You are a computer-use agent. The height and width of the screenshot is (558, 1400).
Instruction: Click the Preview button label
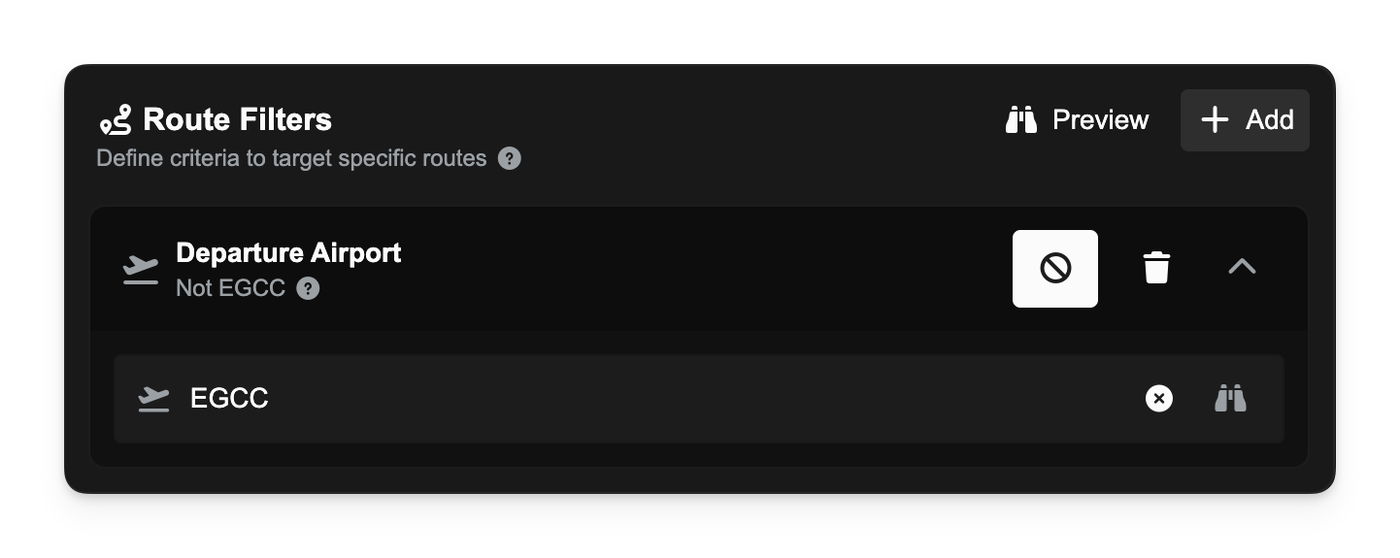(1100, 120)
